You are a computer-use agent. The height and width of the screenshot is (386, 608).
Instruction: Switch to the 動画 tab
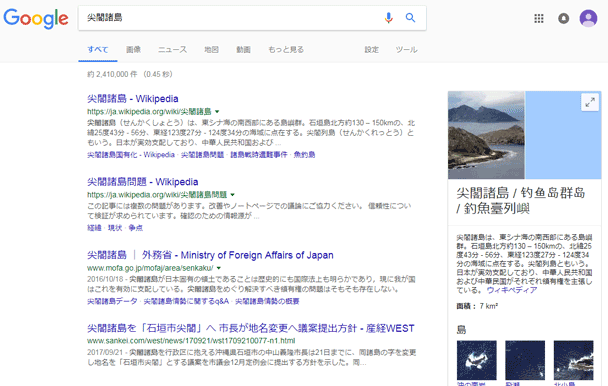point(244,50)
